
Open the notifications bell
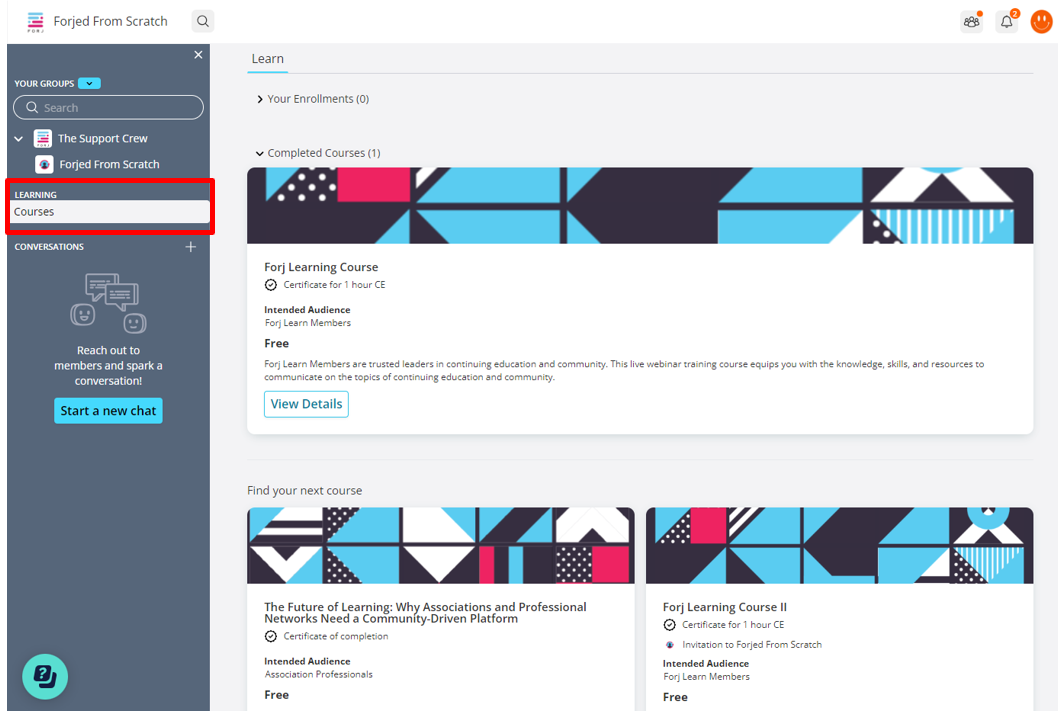[1007, 22]
